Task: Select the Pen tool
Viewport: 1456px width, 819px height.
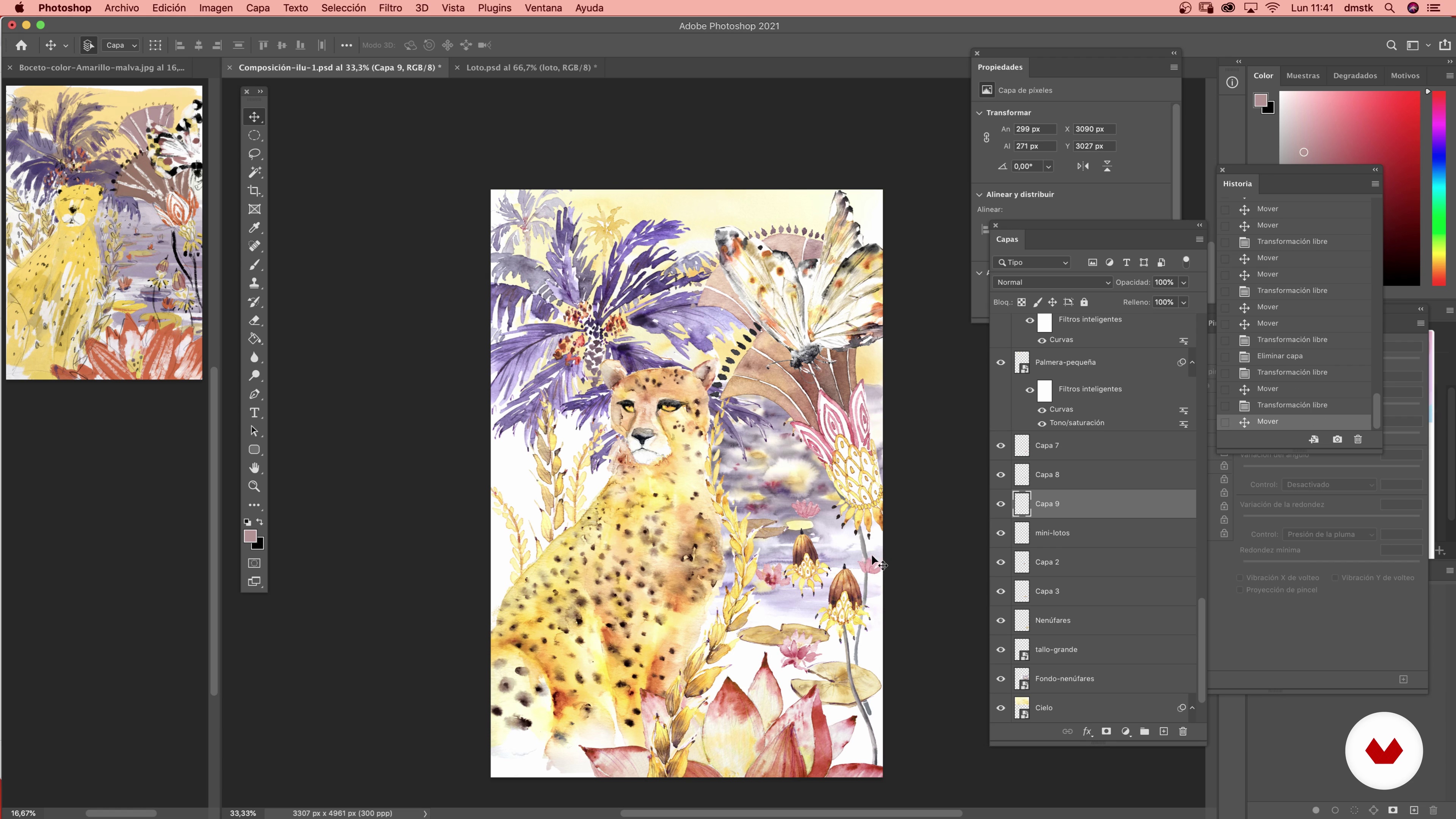Action: click(254, 394)
